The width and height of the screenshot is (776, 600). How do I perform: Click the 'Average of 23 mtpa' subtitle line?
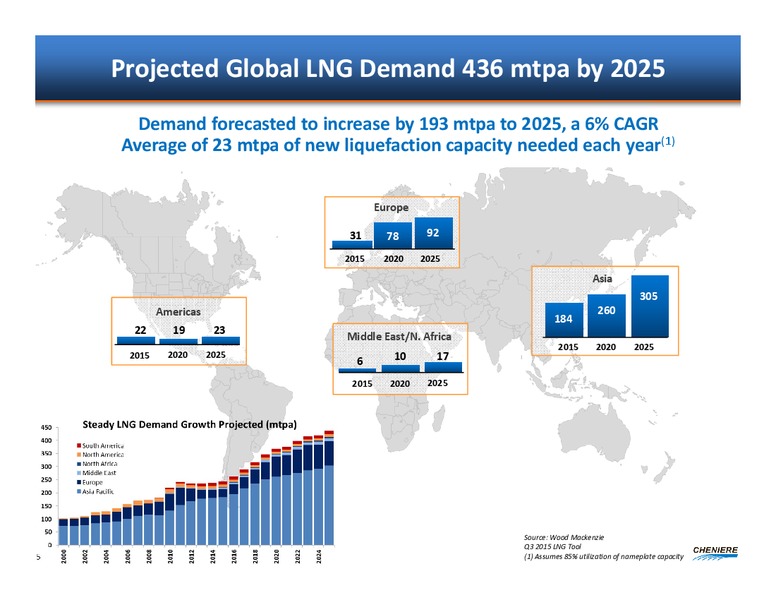click(x=398, y=145)
